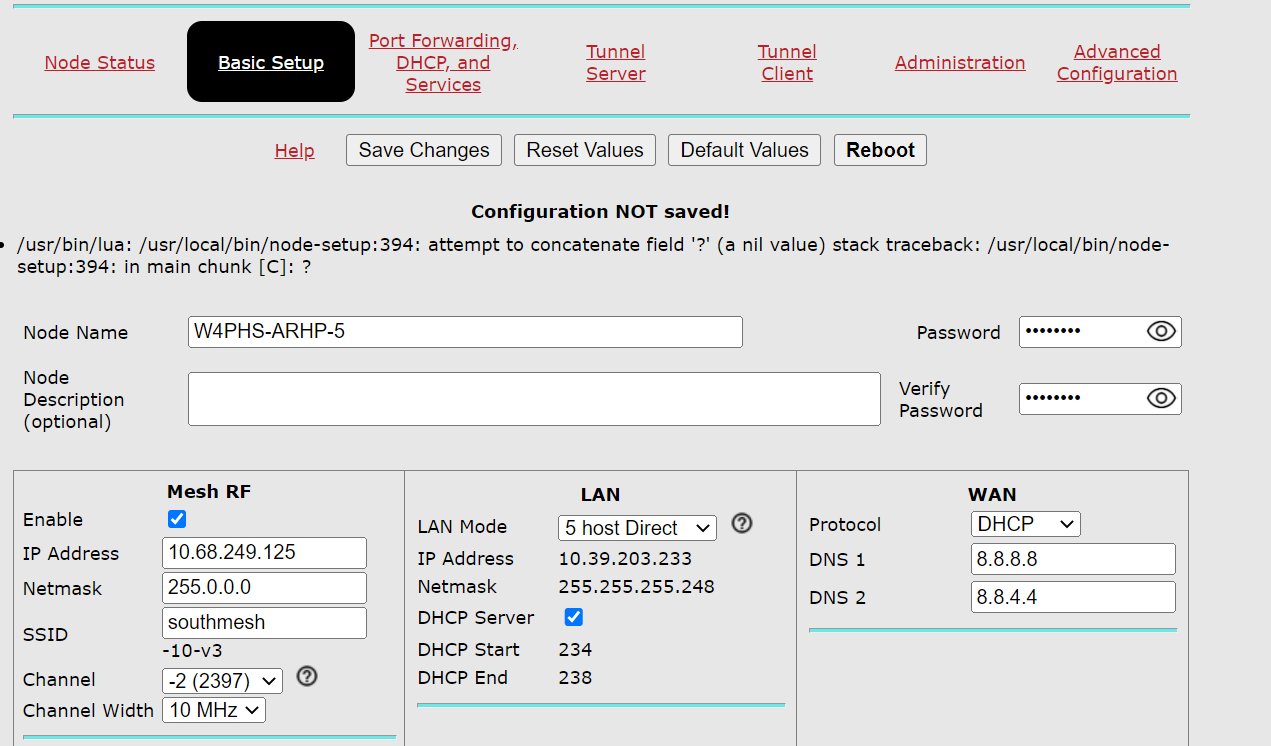
Task: Change the Channel Width dropdown
Action: pos(213,709)
